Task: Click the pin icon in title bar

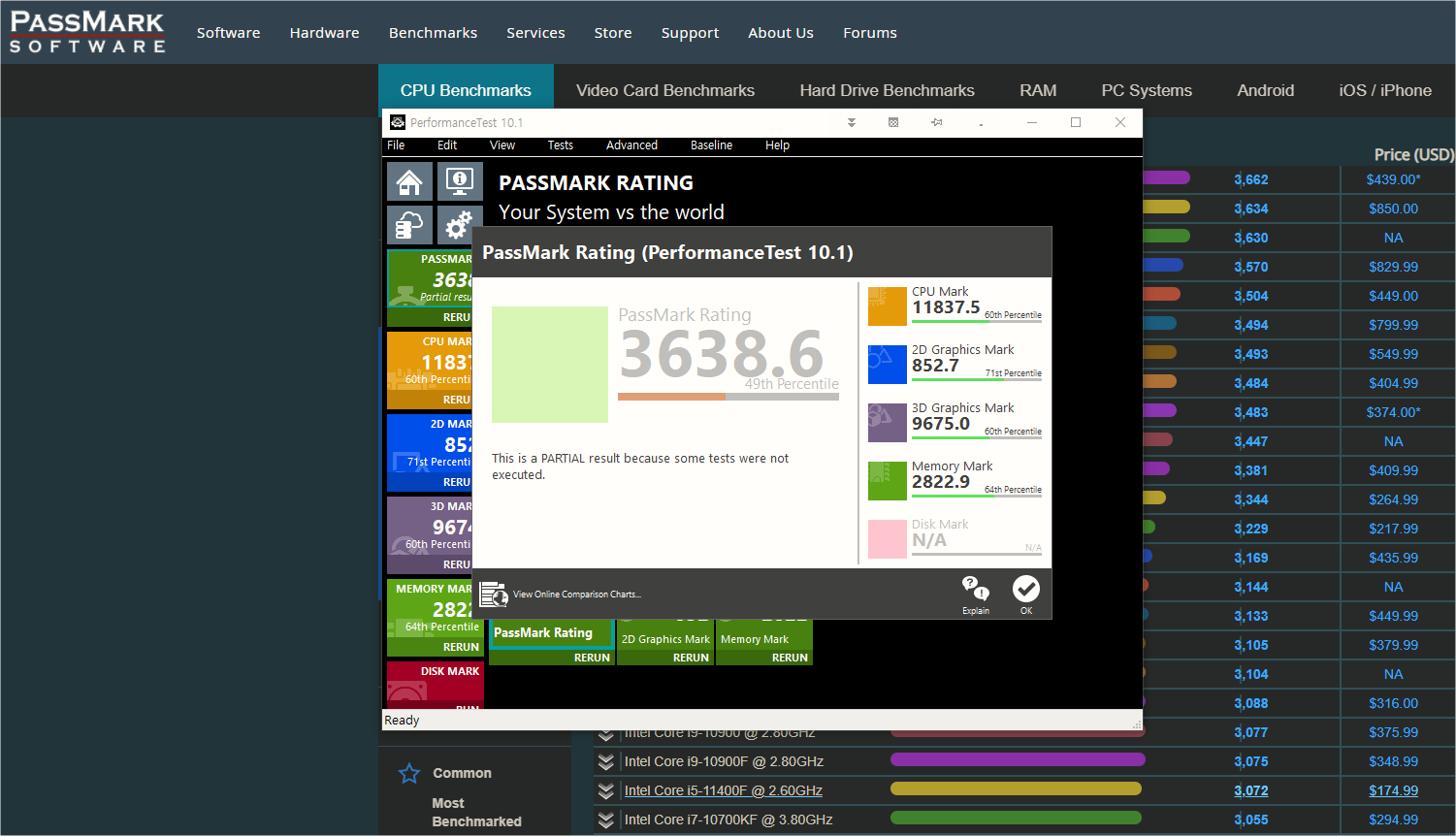Action: pyautogui.click(x=937, y=122)
